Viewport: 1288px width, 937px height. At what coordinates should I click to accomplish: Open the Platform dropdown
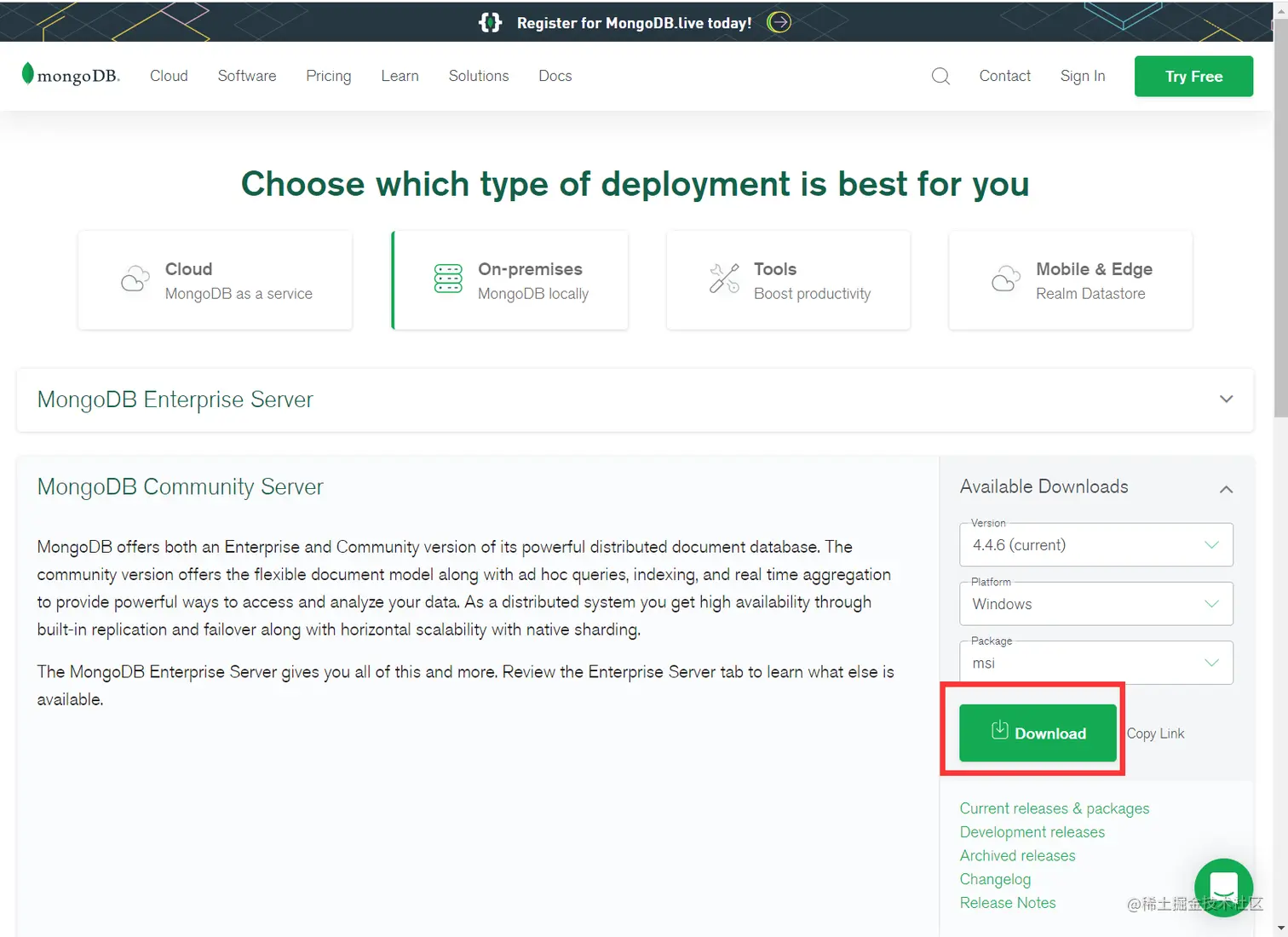(1095, 604)
